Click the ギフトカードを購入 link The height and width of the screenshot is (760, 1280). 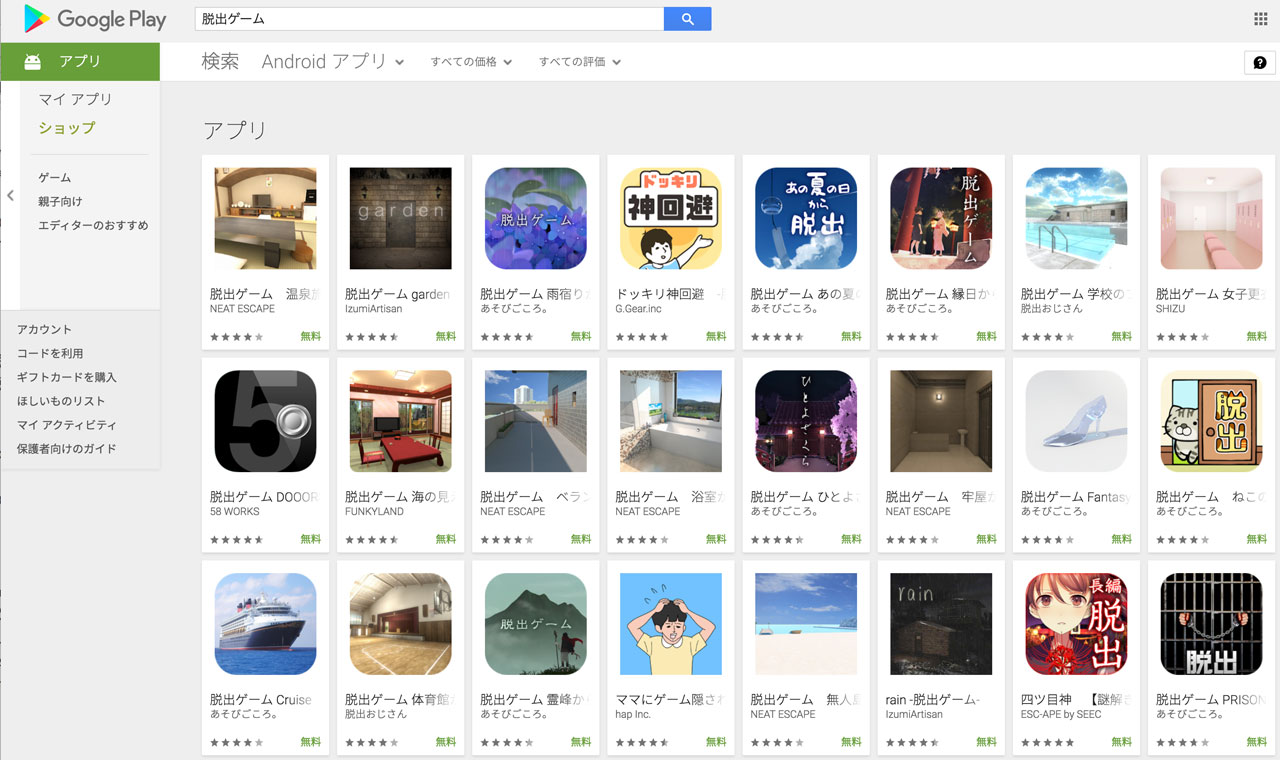[x=67, y=377]
